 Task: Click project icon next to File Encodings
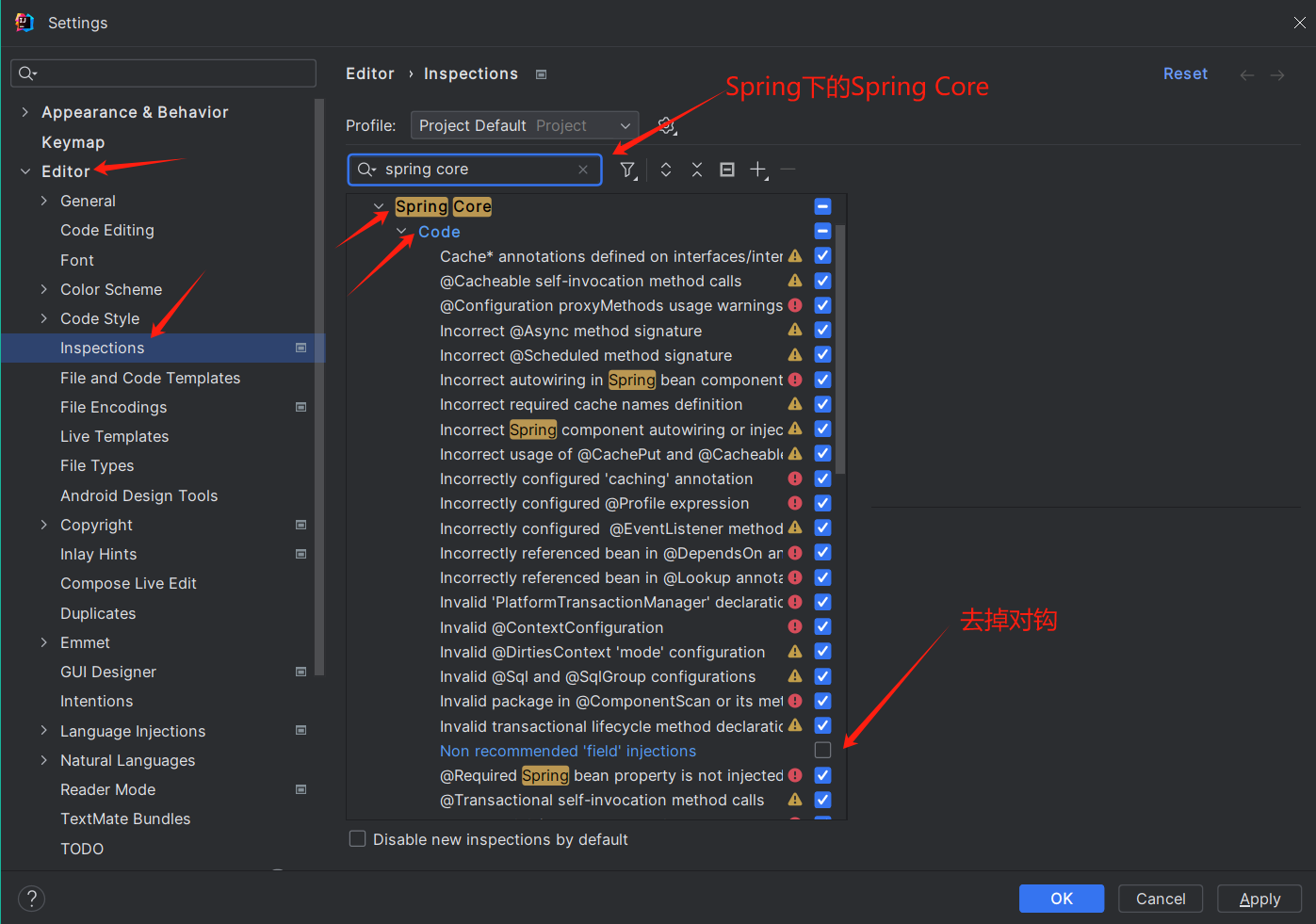pyautogui.click(x=301, y=407)
